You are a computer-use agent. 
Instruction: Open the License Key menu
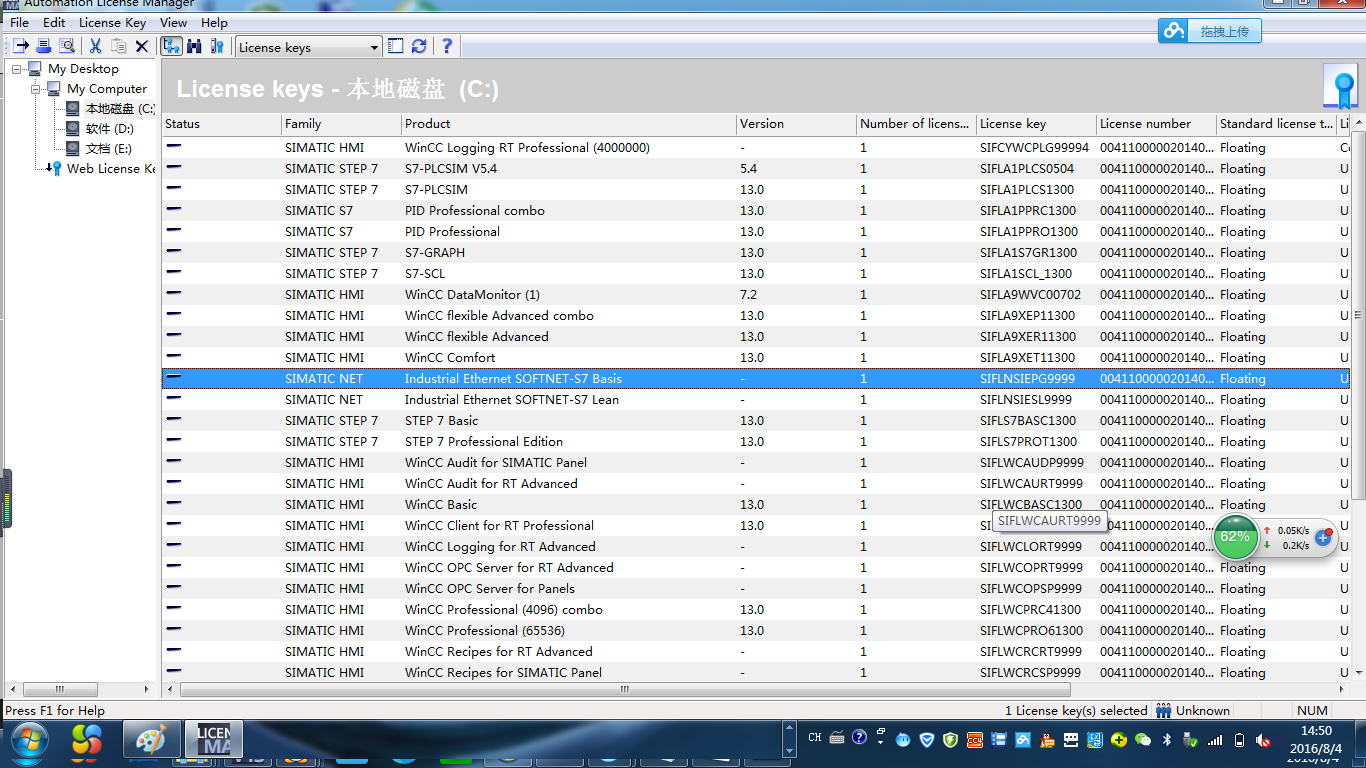click(112, 22)
